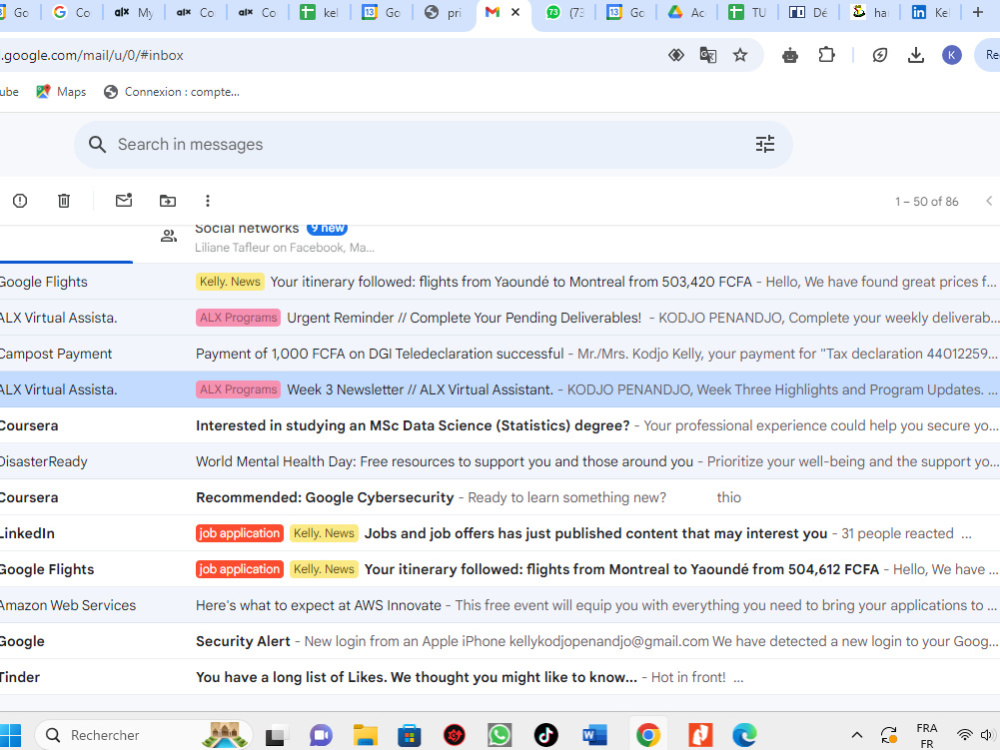Open File Explorer from the taskbar
The image size is (1000, 750).
[x=365, y=735]
